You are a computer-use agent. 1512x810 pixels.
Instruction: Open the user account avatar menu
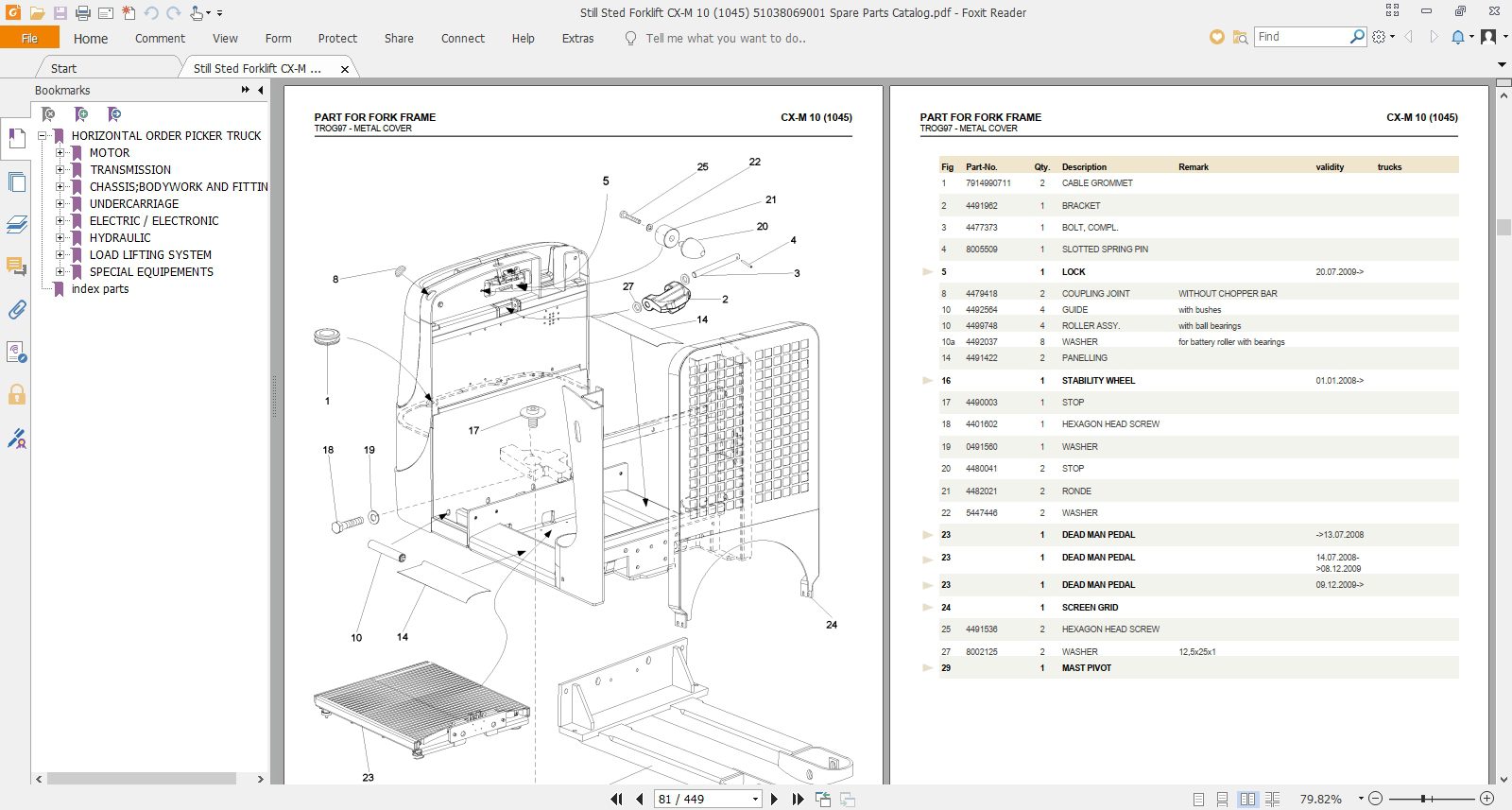[x=1489, y=37]
